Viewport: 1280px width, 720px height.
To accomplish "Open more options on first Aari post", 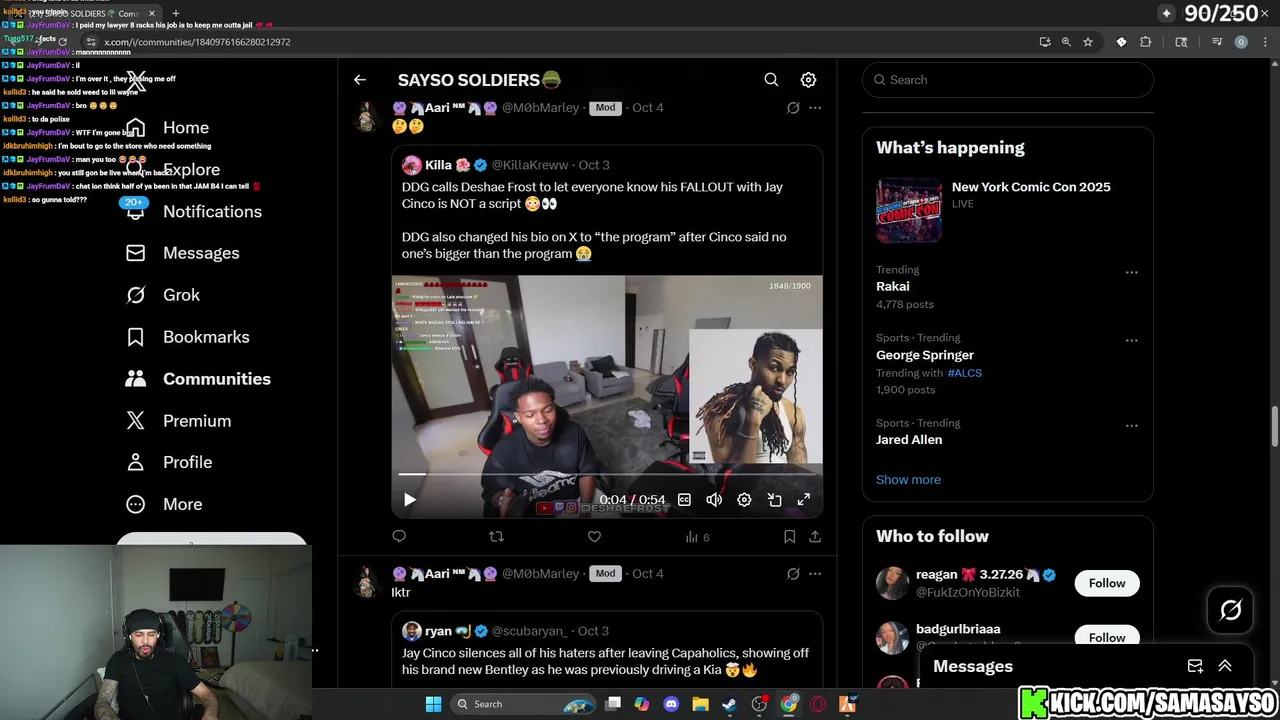I will coord(815,108).
